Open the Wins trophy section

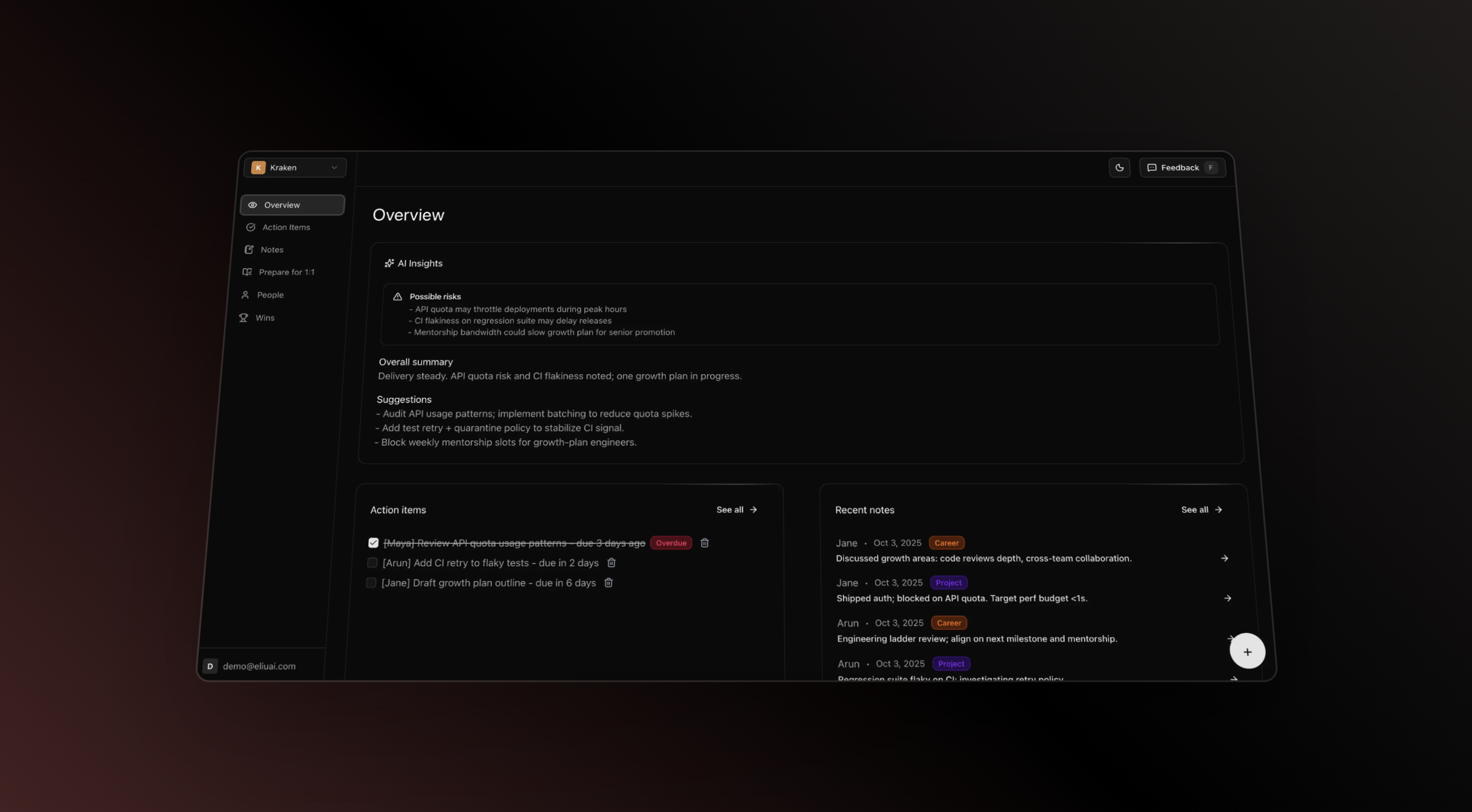click(x=265, y=318)
